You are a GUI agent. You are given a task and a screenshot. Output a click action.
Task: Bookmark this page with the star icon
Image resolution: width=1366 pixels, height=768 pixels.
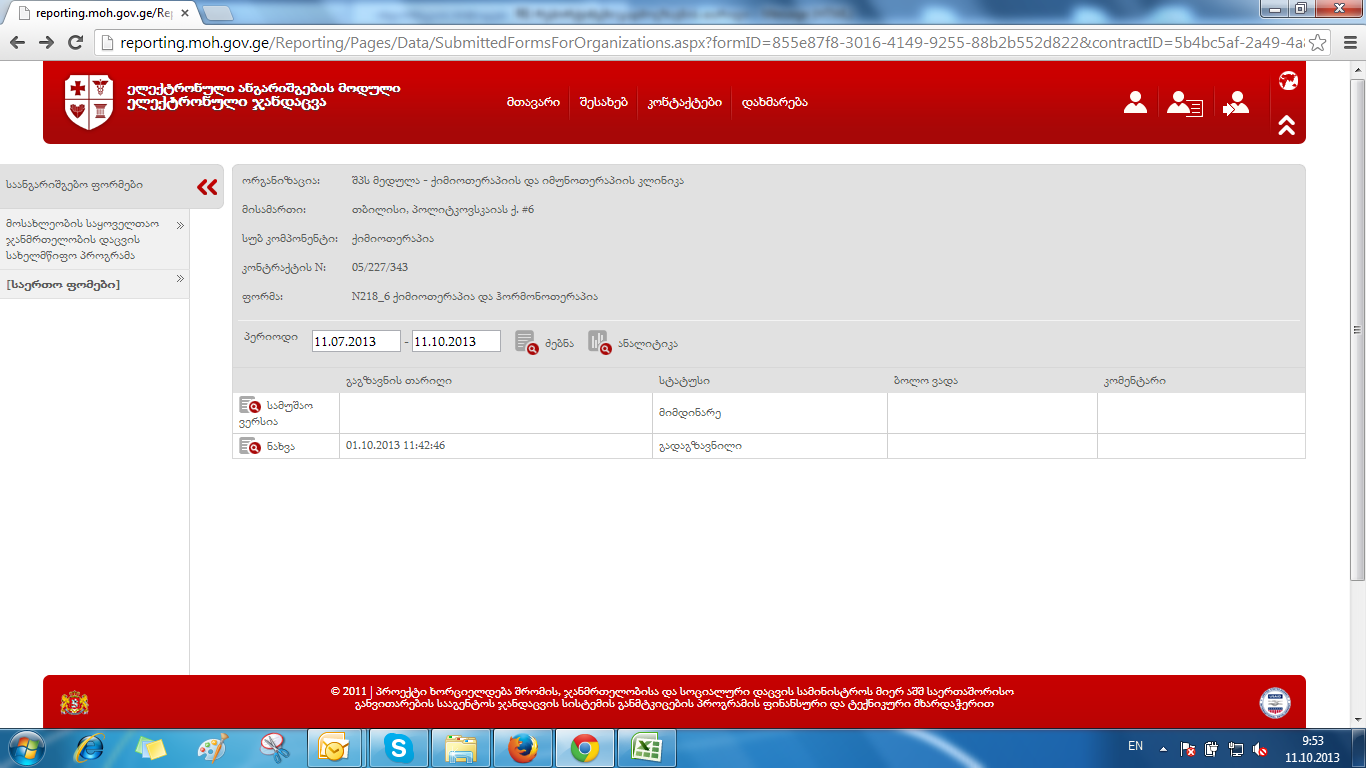1318,43
